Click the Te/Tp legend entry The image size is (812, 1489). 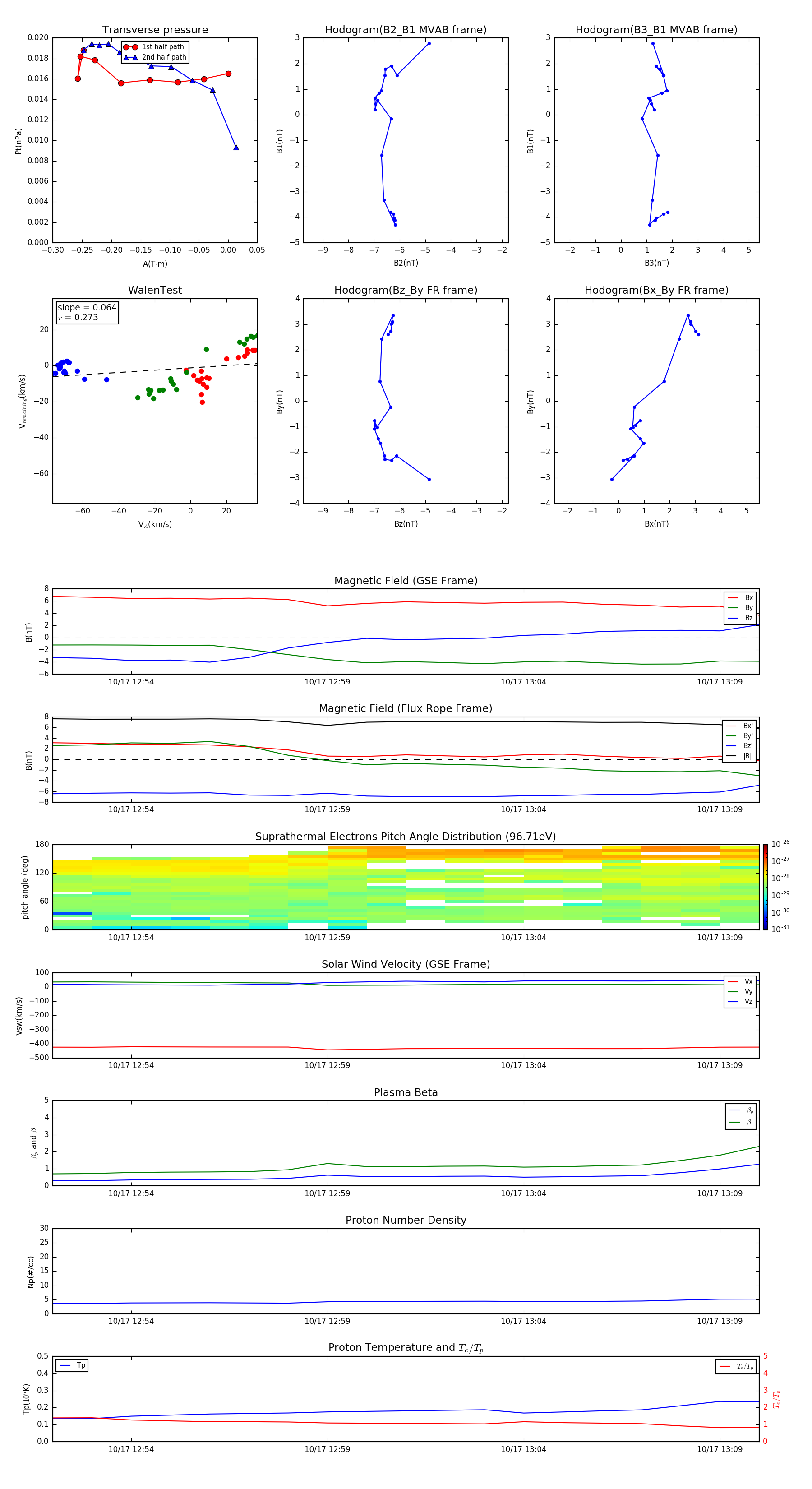[736, 1366]
